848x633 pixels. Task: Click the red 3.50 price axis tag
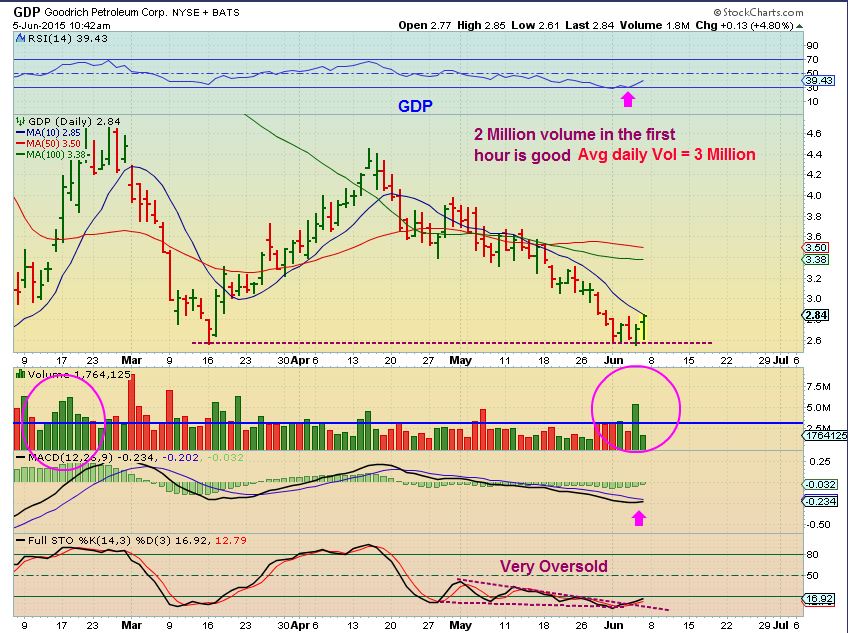click(816, 248)
